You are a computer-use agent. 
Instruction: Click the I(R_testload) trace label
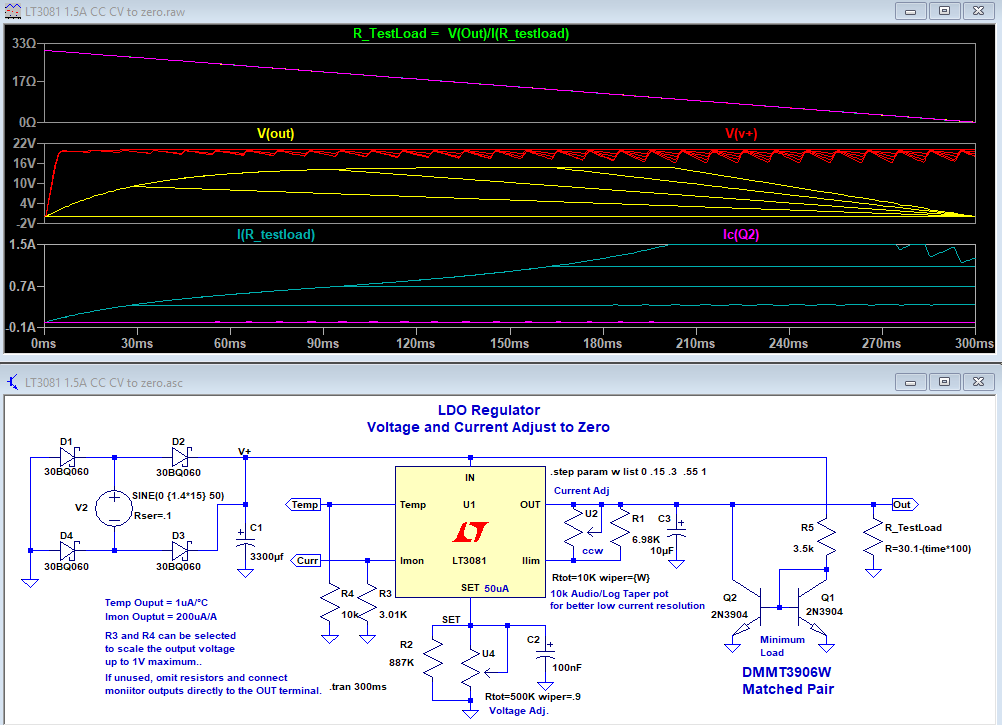click(x=276, y=234)
